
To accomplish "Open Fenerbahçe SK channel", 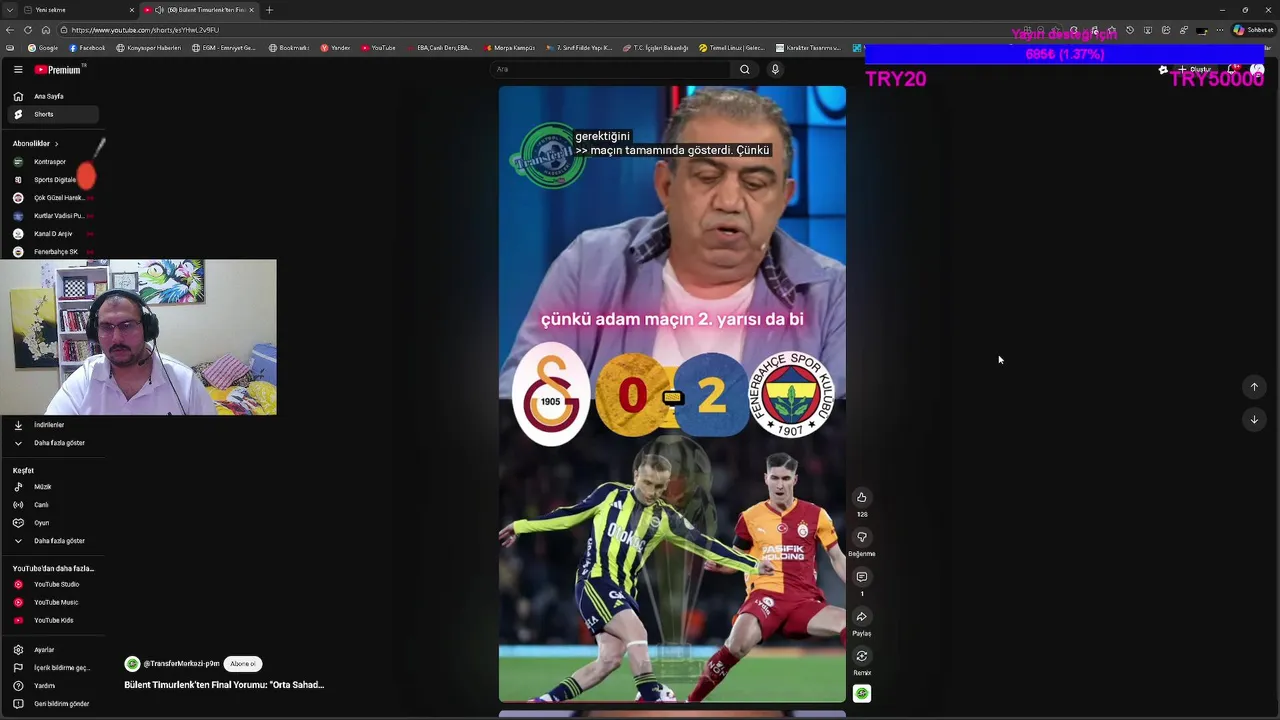I will [x=52, y=252].
